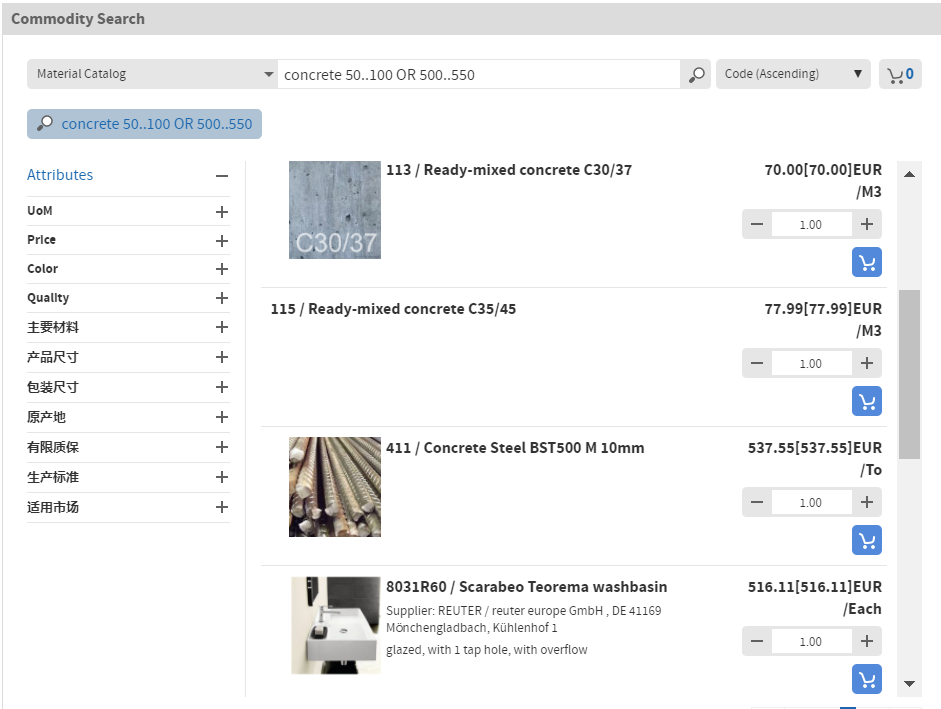Expand the 有限质保 attribute filter
941x709 pixels.
(x=221, y=447)
